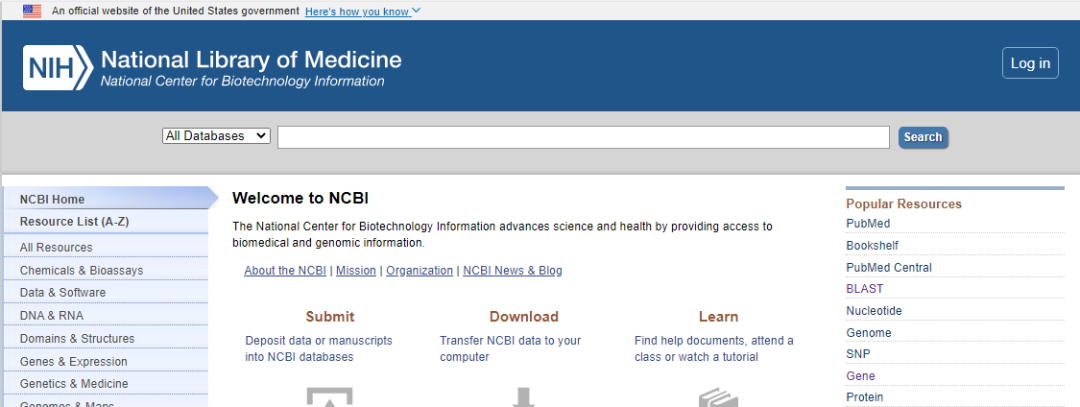Click into the search text field

(583, 137)
